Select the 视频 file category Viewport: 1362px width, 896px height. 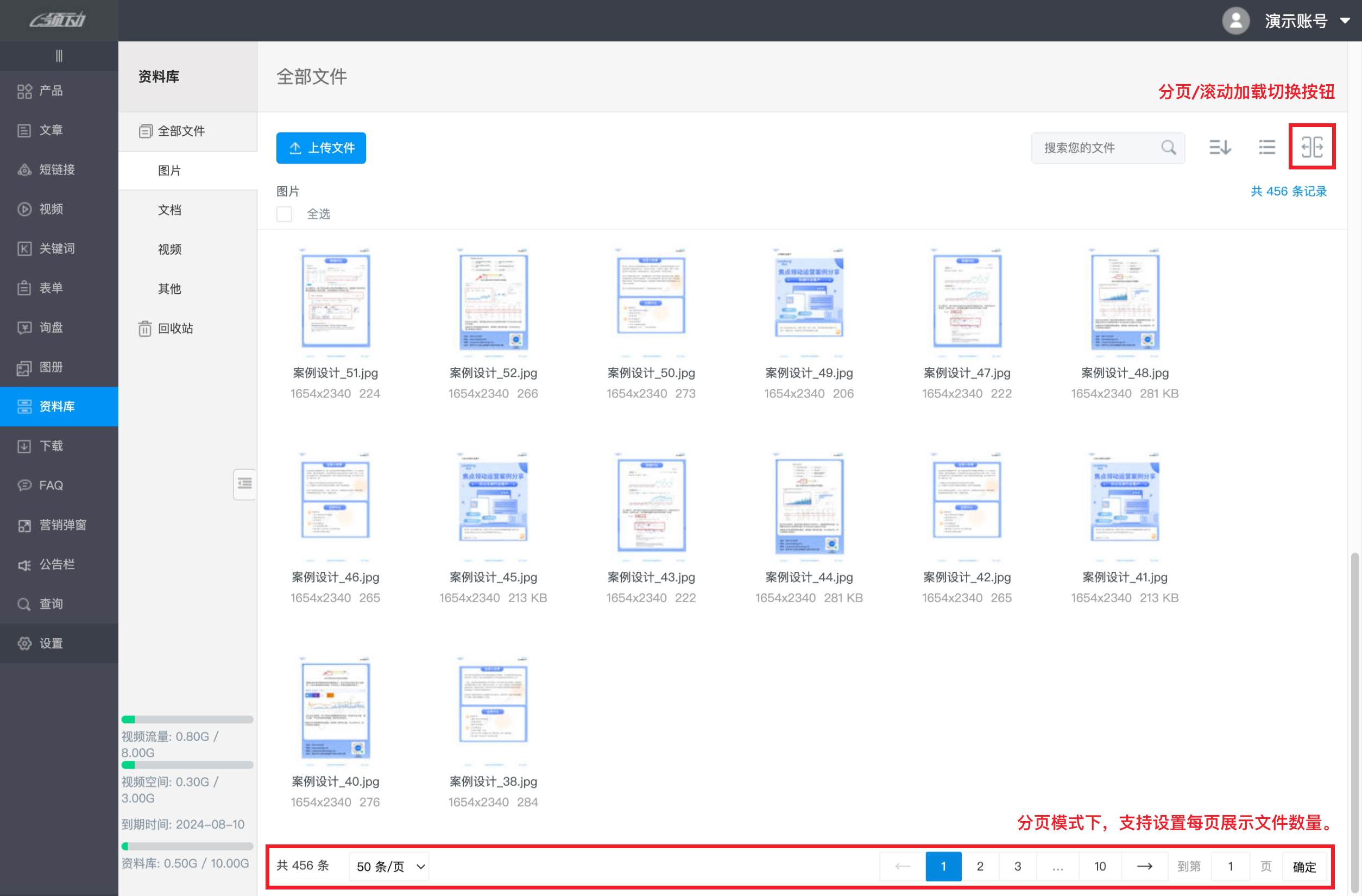tap(169, 249)
